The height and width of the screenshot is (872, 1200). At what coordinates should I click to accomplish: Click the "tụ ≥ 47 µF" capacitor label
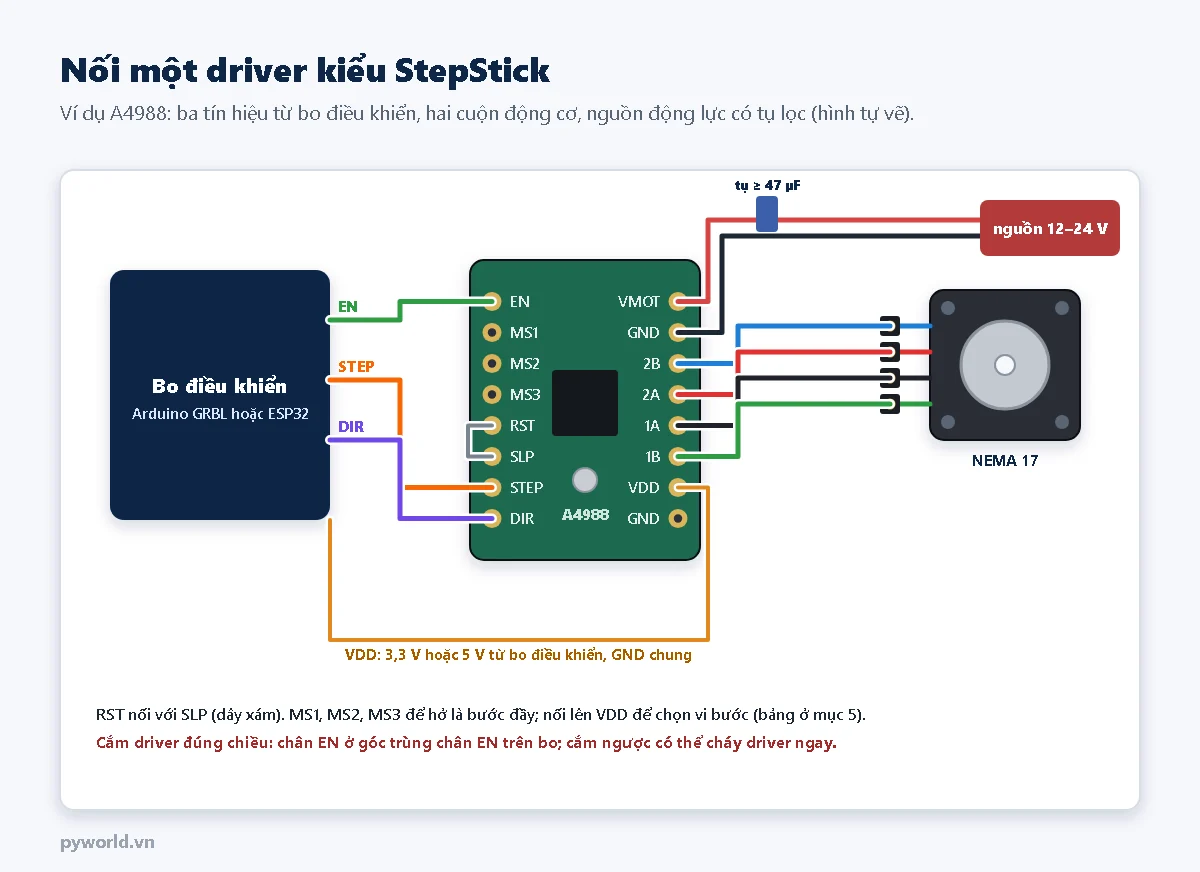point(768,185)
